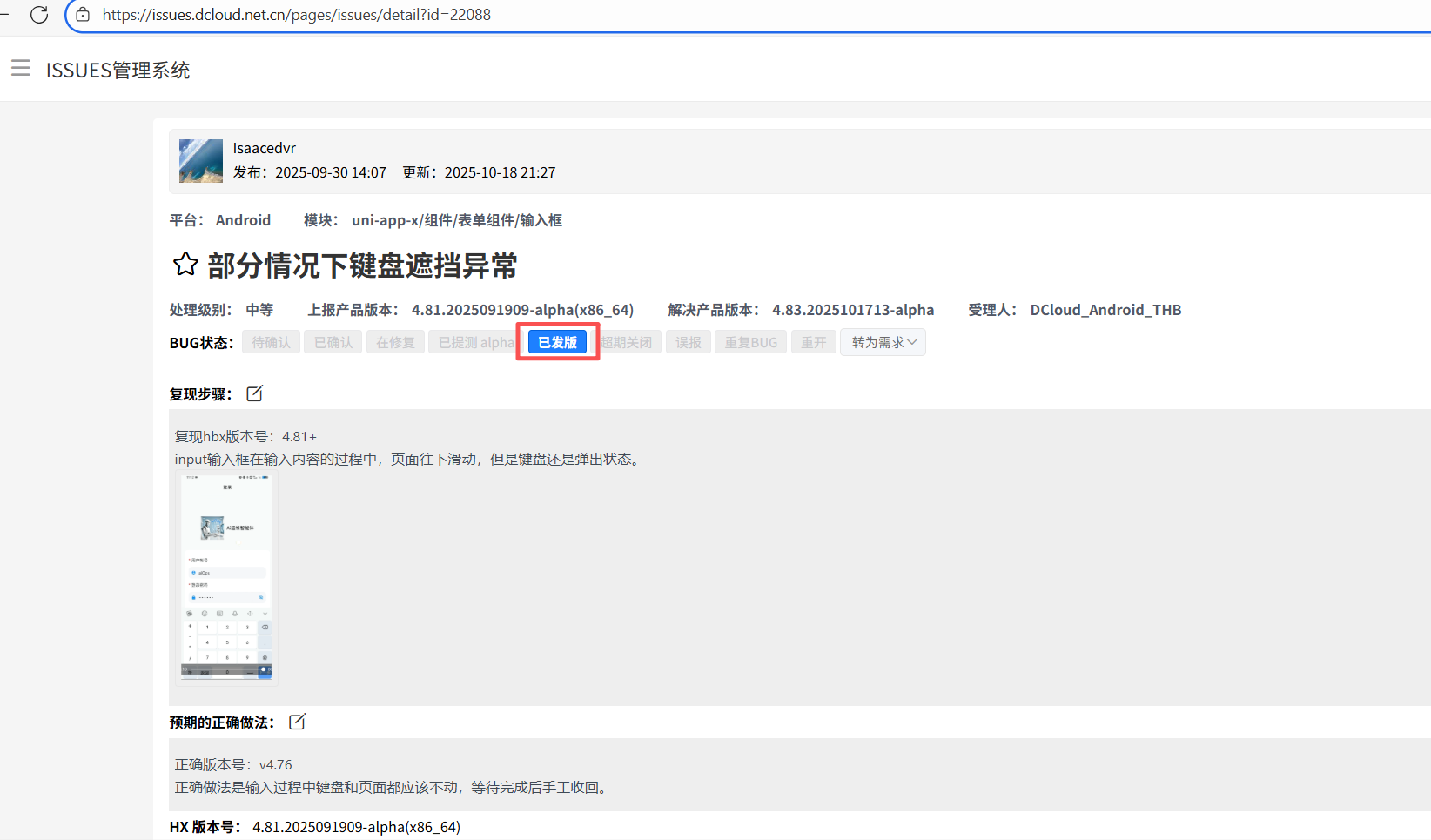1431x840 pixels.
Task: Set status to 已提测 alpha
Action: [475, 342]
